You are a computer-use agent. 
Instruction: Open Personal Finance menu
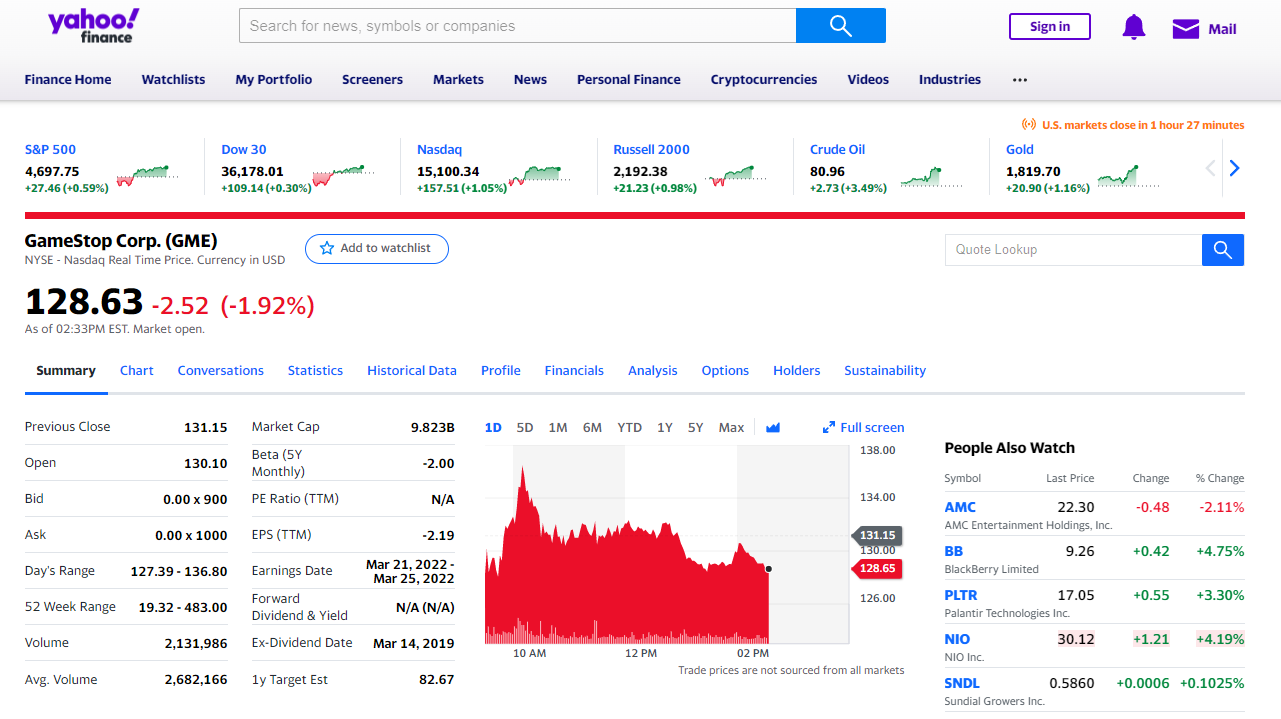629,80
